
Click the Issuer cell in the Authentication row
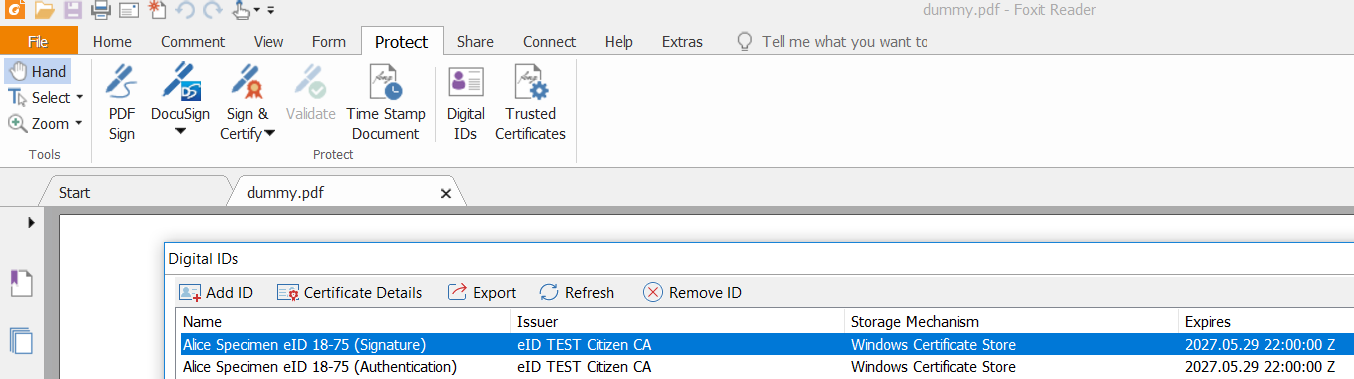point(584,367)
